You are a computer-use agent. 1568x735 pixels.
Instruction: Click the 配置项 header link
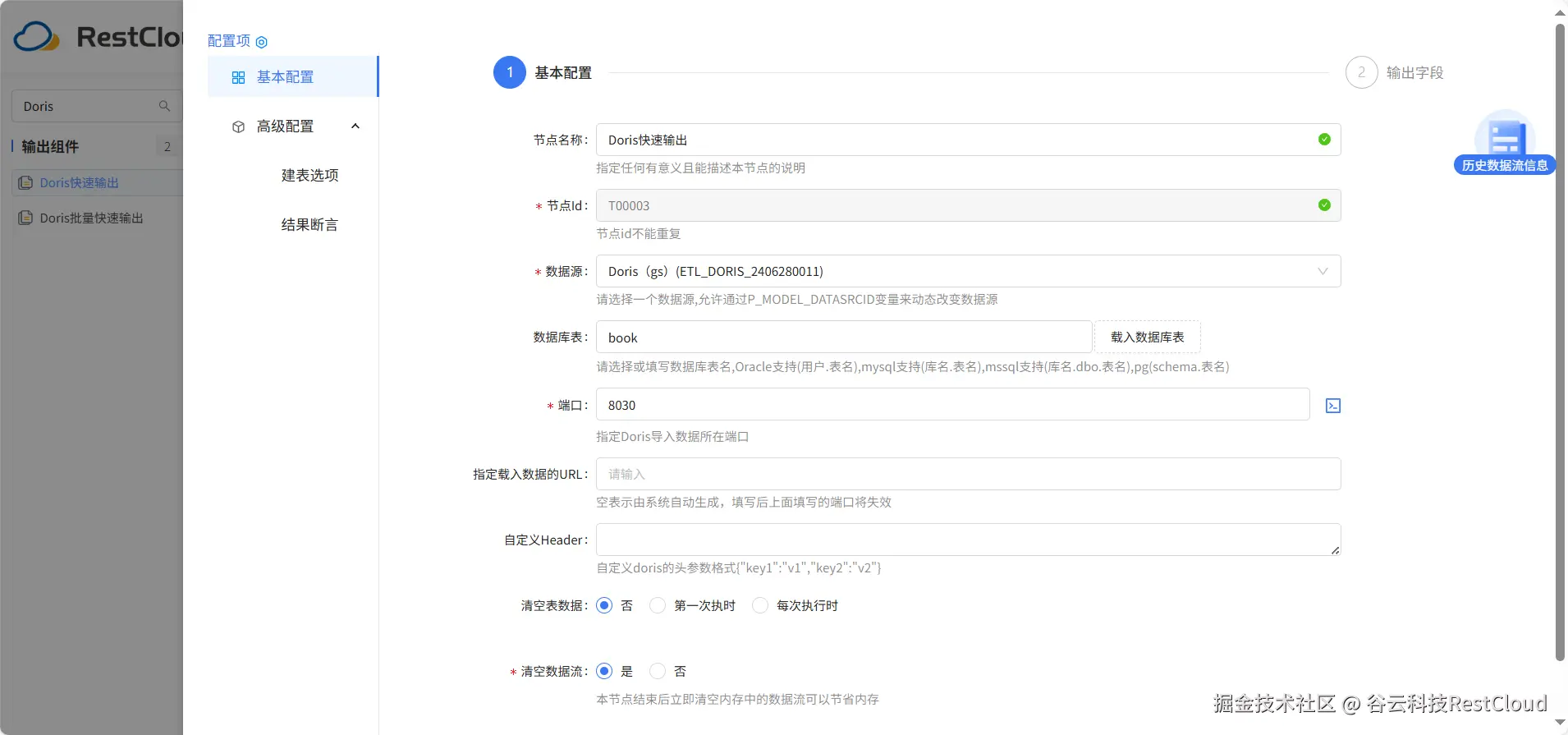pos(229,41)
